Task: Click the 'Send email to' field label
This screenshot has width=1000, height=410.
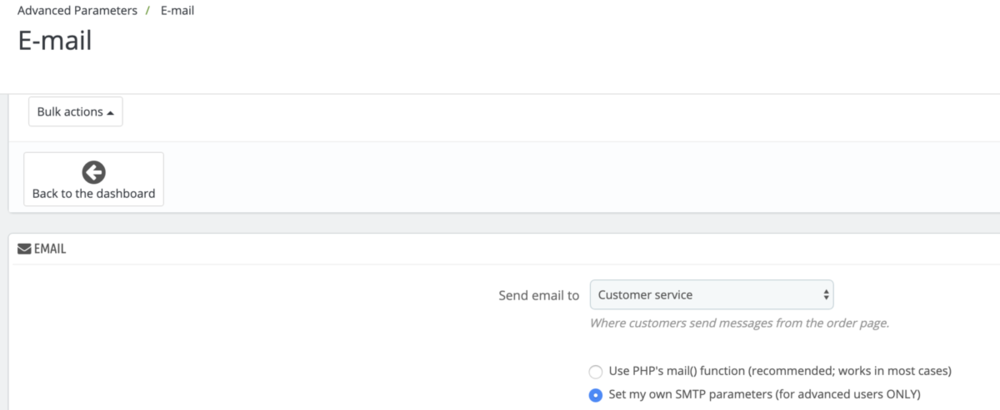Action: pyautogui.click(x=538, y=295)
